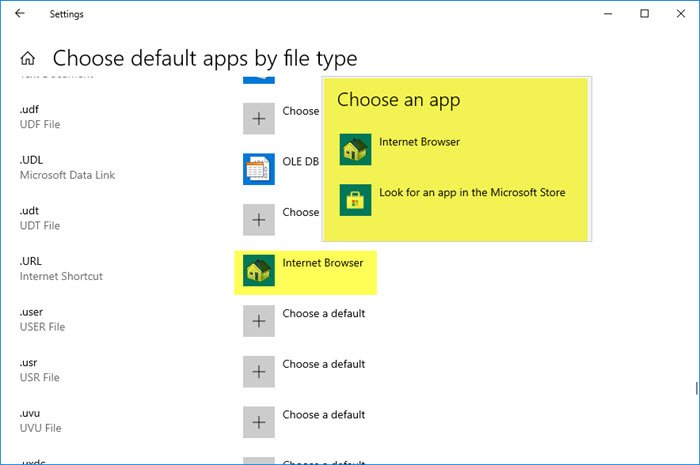Click the back arrow in Settings

20,14
